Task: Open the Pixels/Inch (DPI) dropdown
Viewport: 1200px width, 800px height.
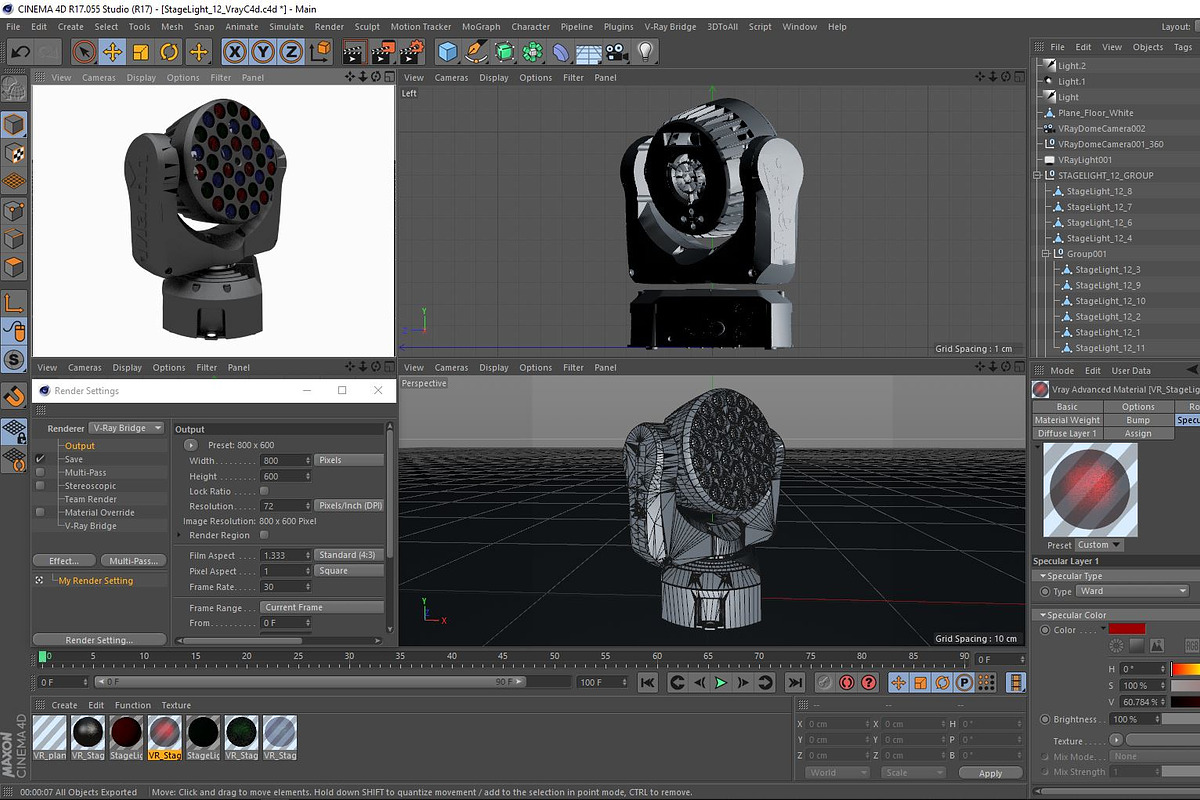Action: [349, 506]
